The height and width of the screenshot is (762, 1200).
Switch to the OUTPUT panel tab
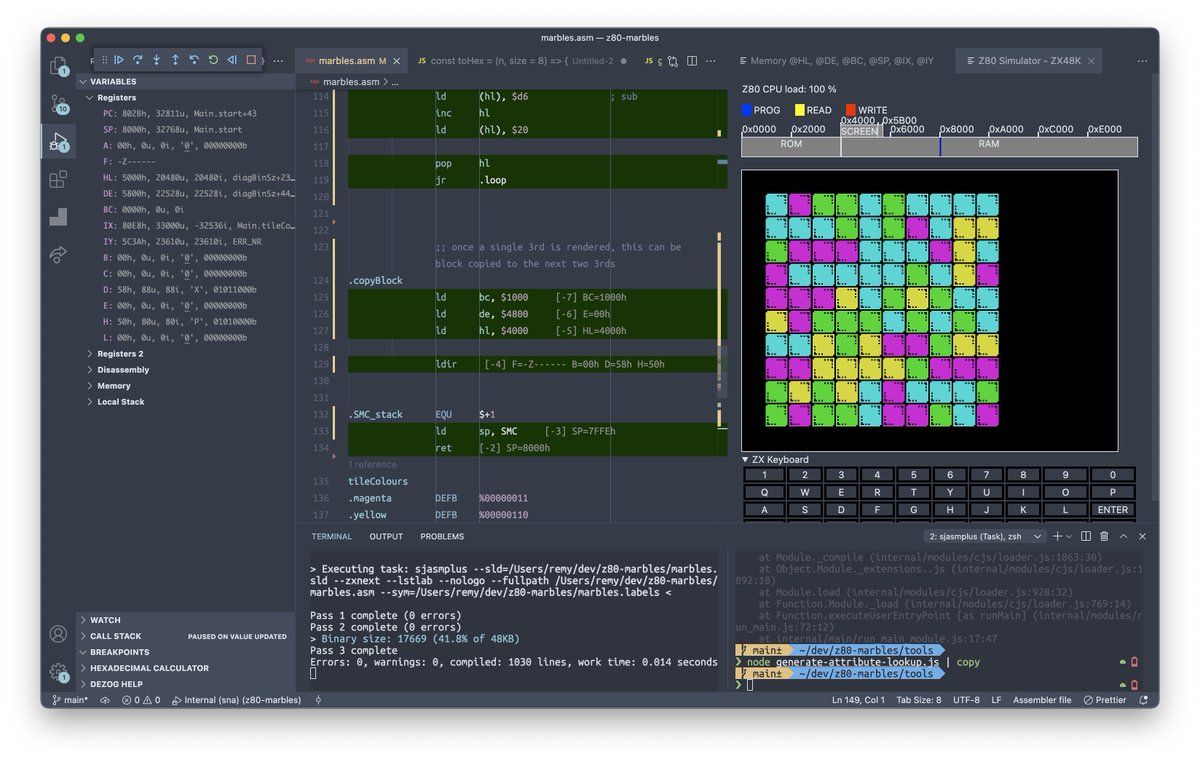click(386, 537)
